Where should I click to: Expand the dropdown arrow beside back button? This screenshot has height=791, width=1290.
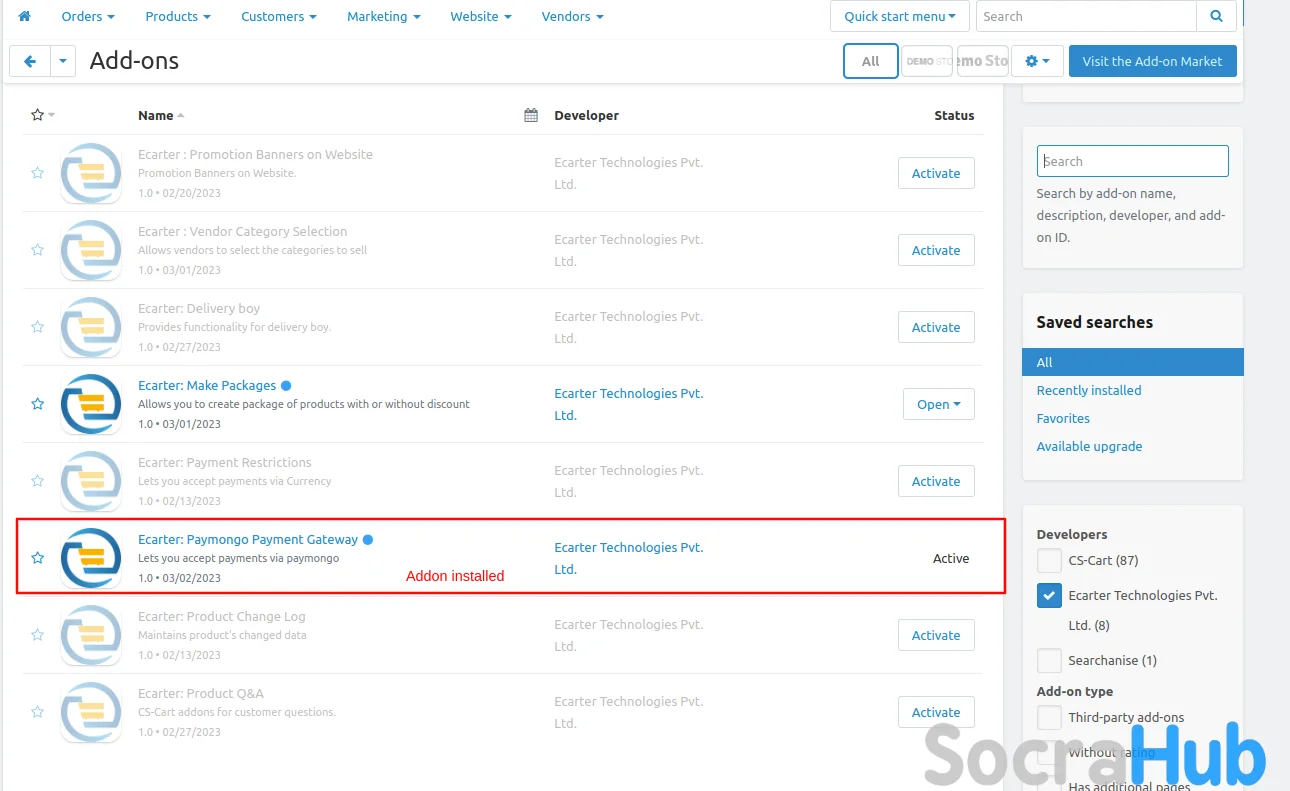63,61
